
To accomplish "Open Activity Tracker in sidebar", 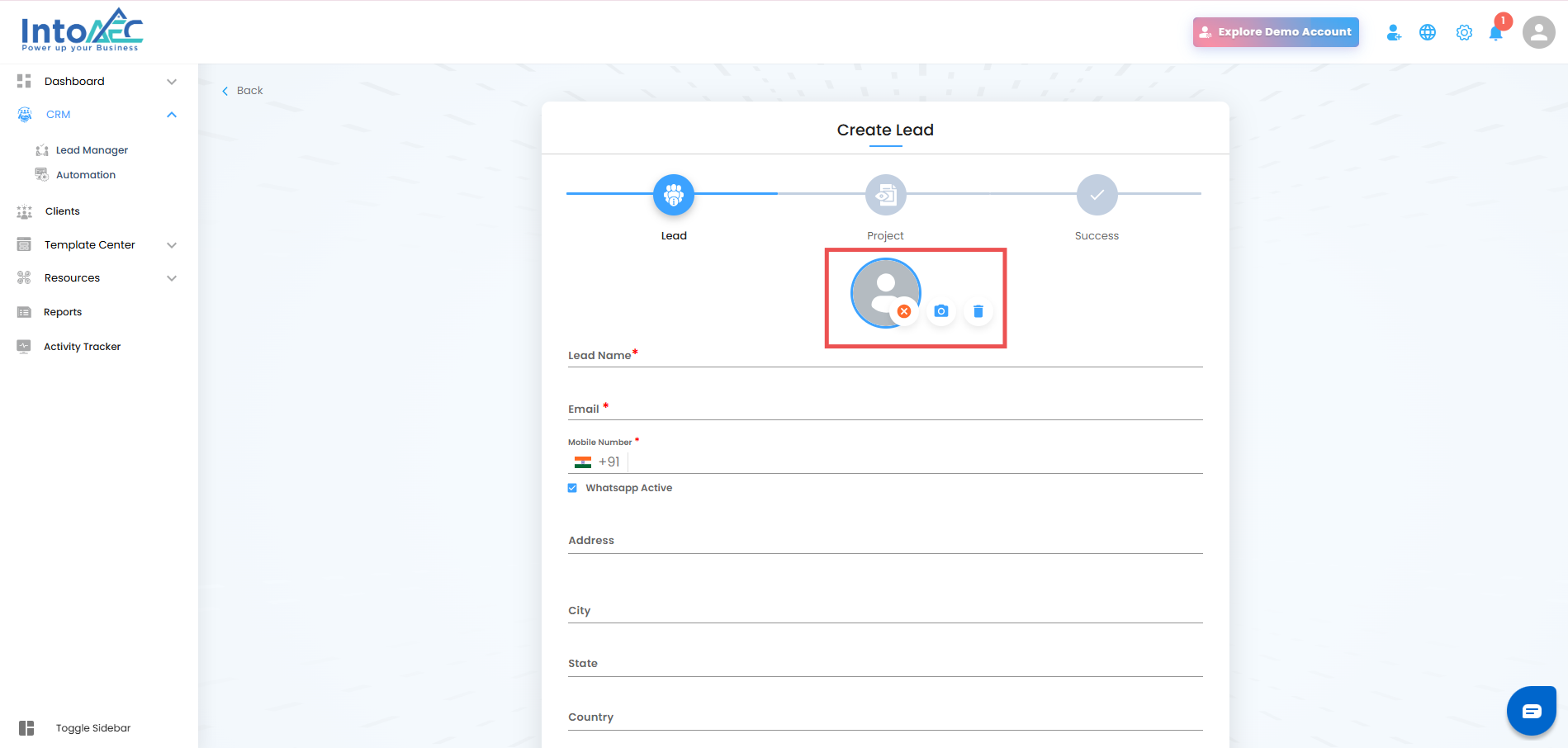I will pyautogui.click(x=83, y=347).
